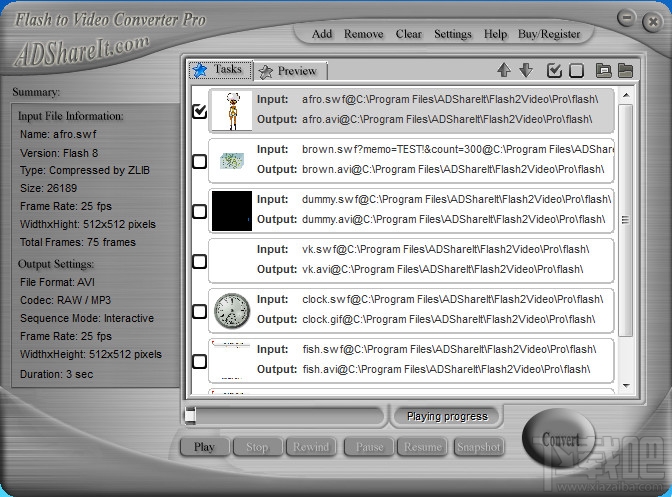
Task: Select the afro.swf character thumbnail
Action: click(x=232, y=111)
